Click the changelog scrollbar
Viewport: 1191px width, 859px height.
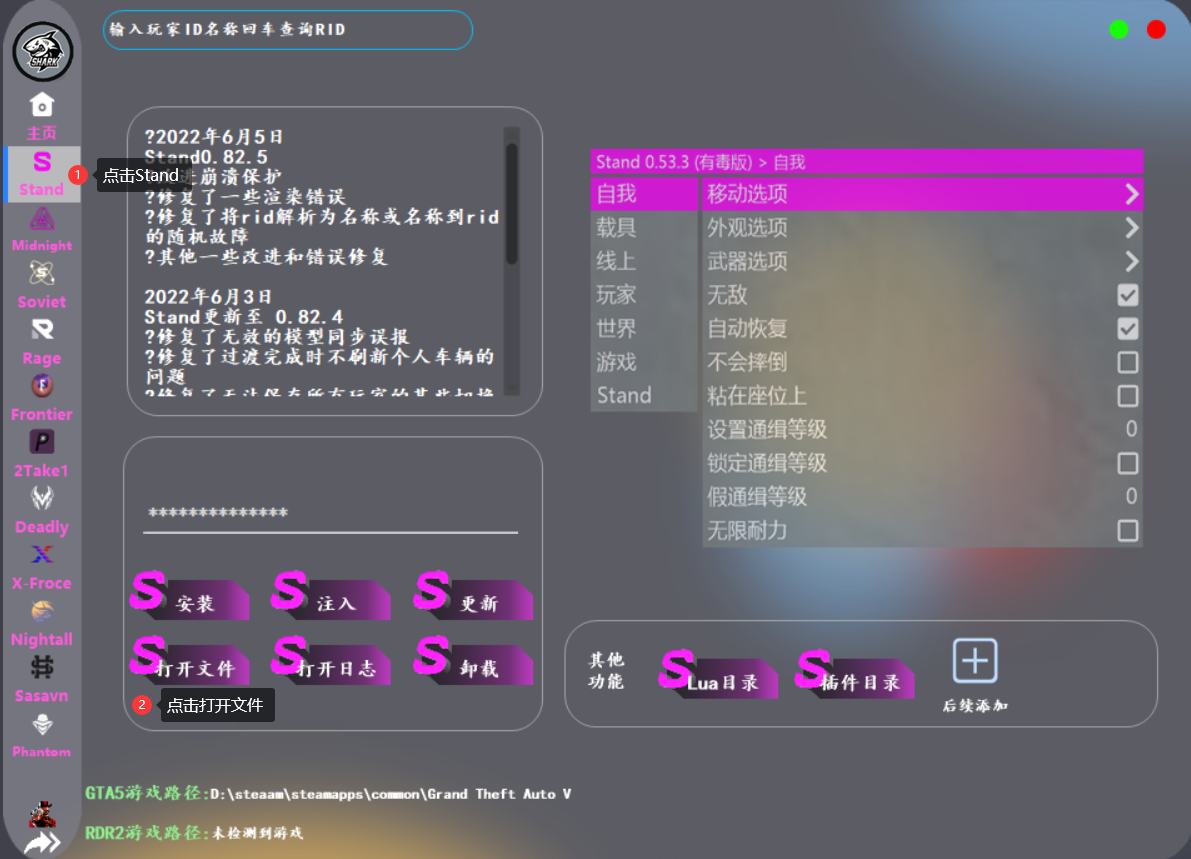point(511,205)
